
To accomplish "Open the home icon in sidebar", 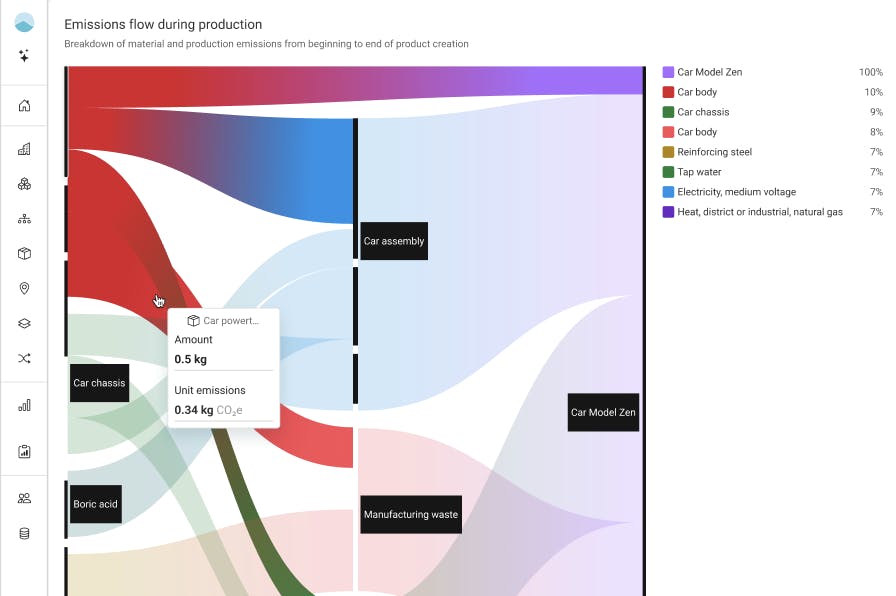I will click(24, 106).
